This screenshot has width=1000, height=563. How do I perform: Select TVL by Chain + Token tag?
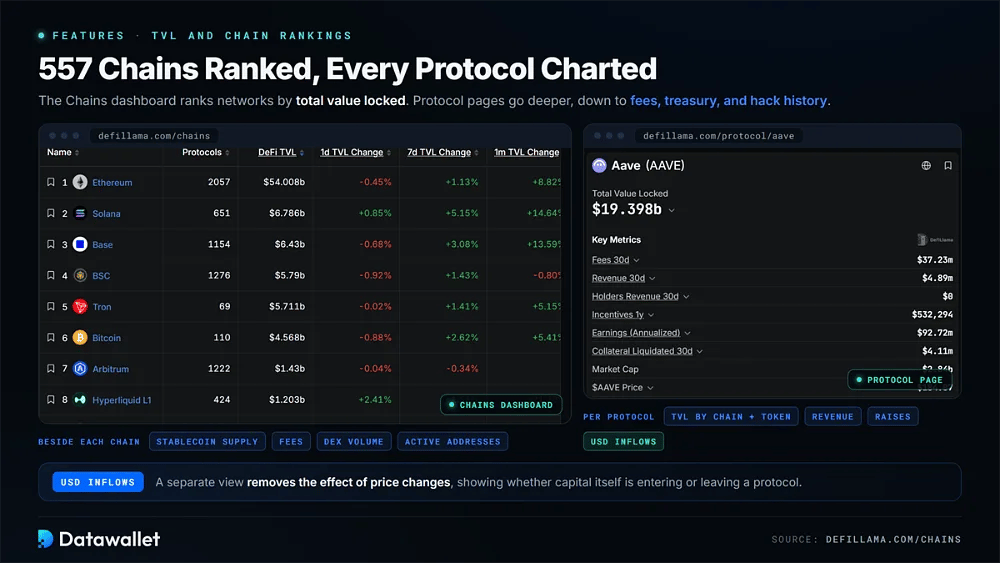(x=731, y=416)
